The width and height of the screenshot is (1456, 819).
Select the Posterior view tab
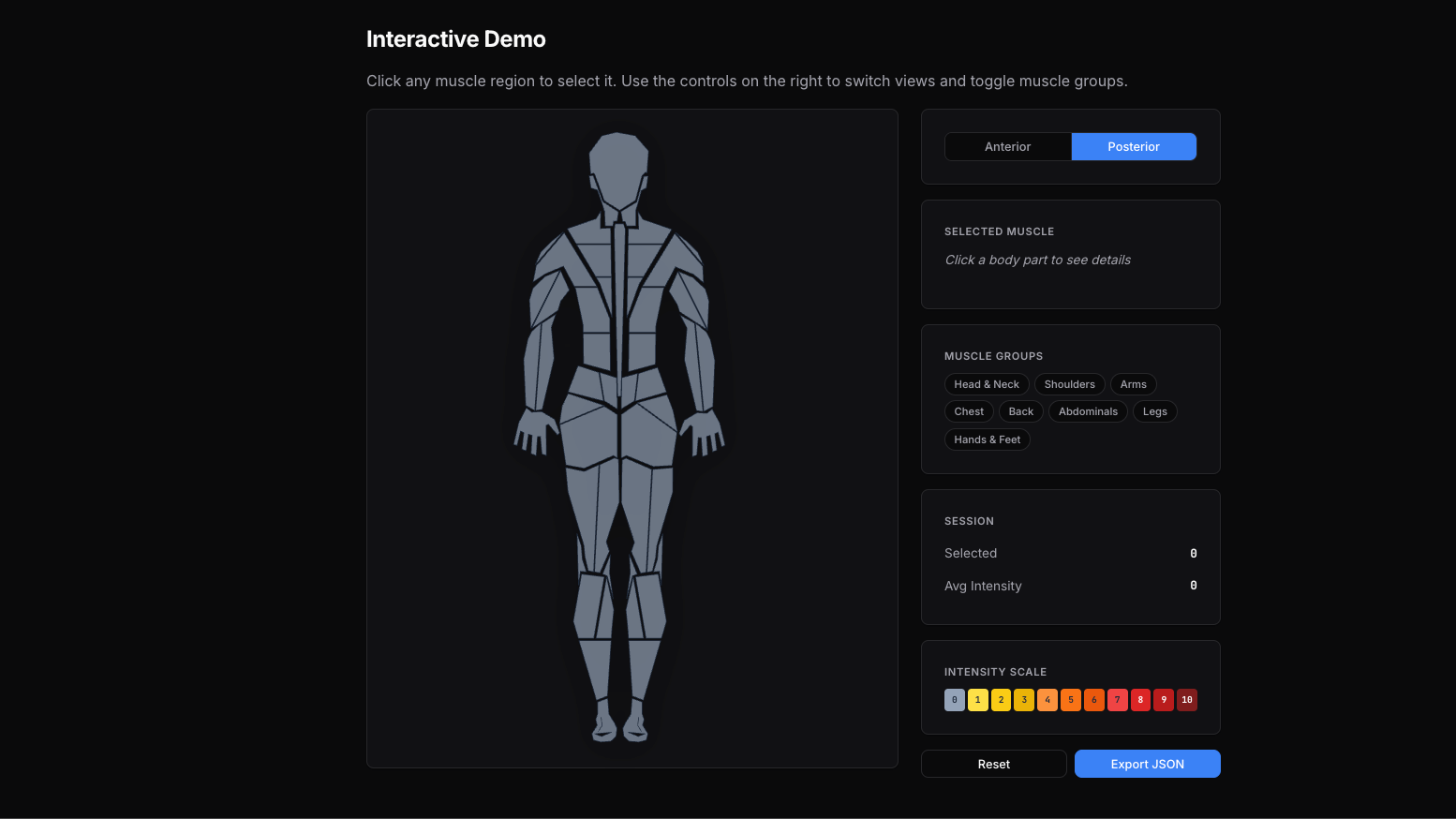[x=1134, y=146]
